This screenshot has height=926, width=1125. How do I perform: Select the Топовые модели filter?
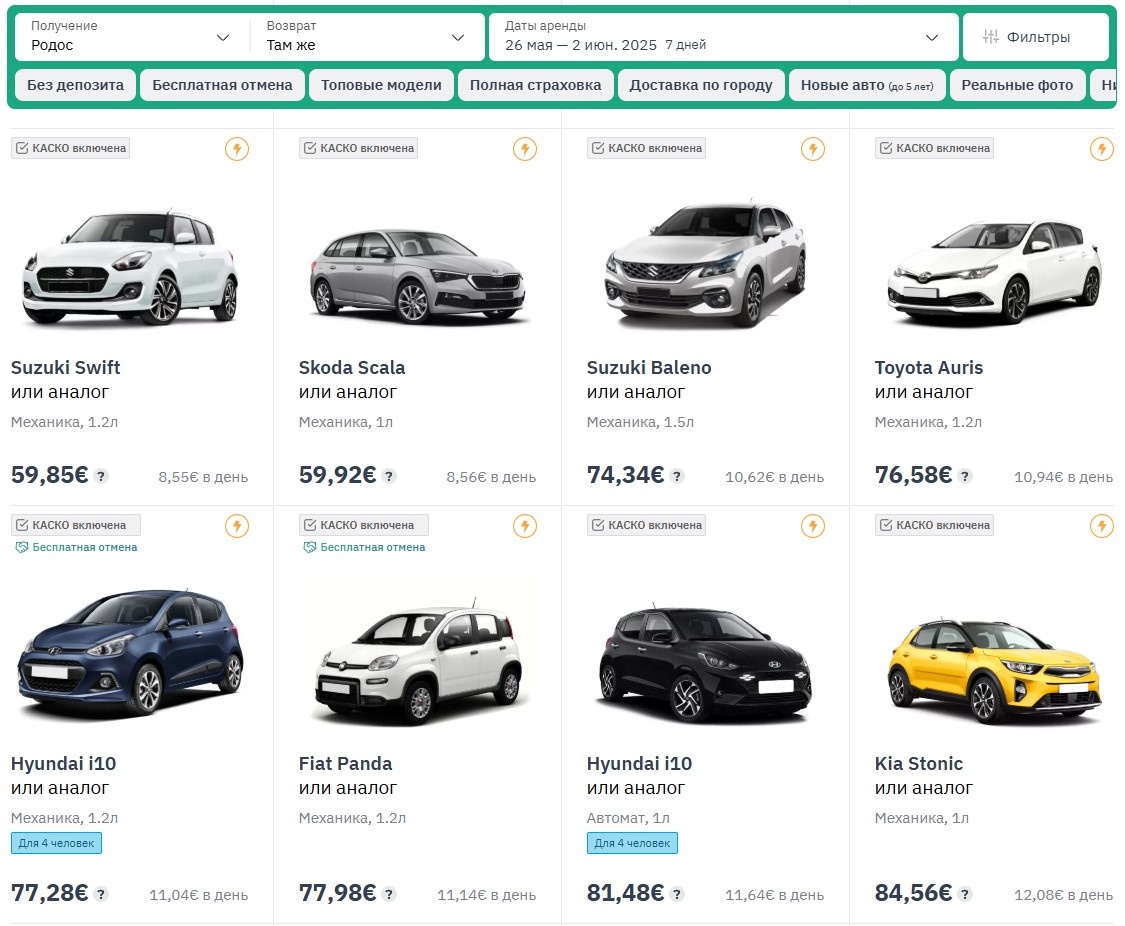click(381, 85)
